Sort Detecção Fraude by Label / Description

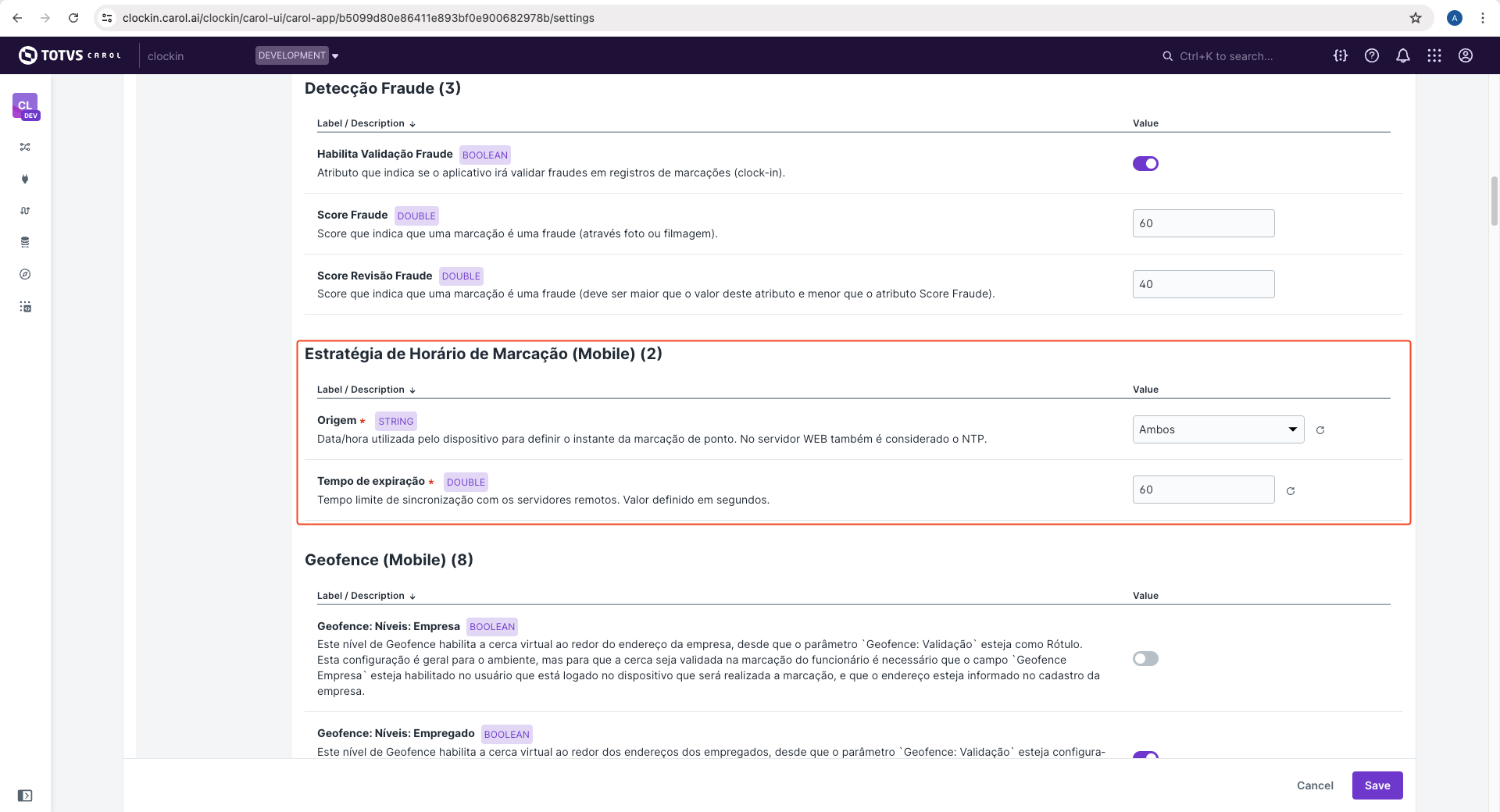(x=366, y=123)
